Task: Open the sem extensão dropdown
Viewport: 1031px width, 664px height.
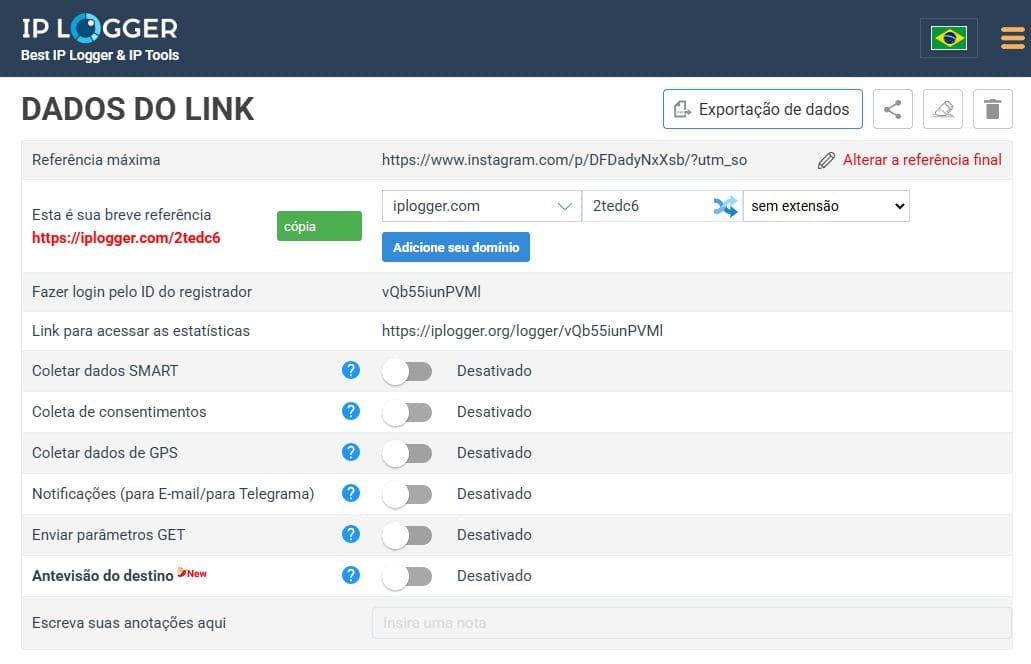Action: [827, 206]
